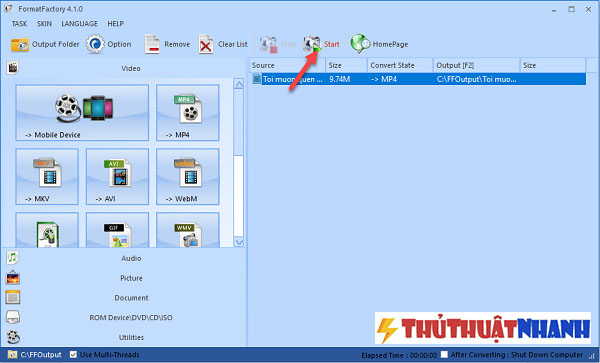600x363 pixels.
Task: Click the '-> MP4' convert state cell
Action: pyautogui.click(x=384, y=79)
